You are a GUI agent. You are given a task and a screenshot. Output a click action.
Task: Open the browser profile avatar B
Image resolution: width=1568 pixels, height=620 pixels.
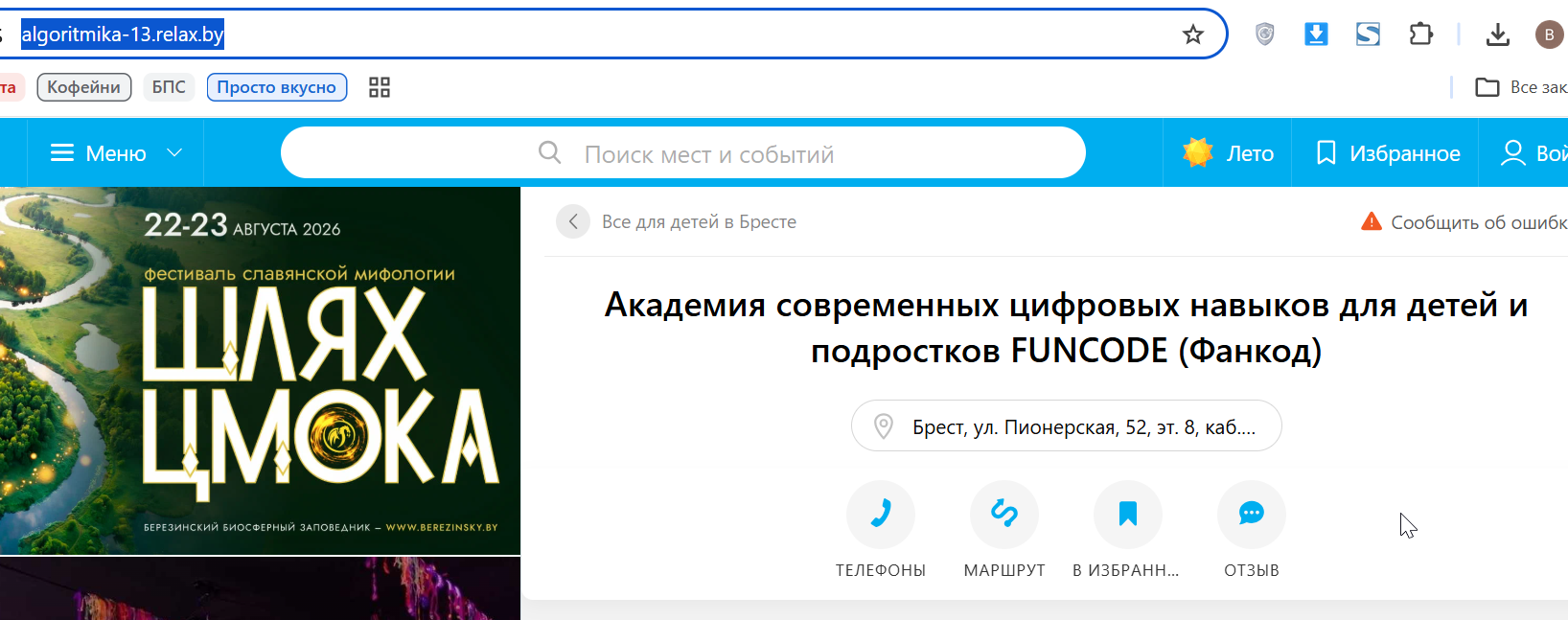pyautogui.click(x=1549, y=34)
